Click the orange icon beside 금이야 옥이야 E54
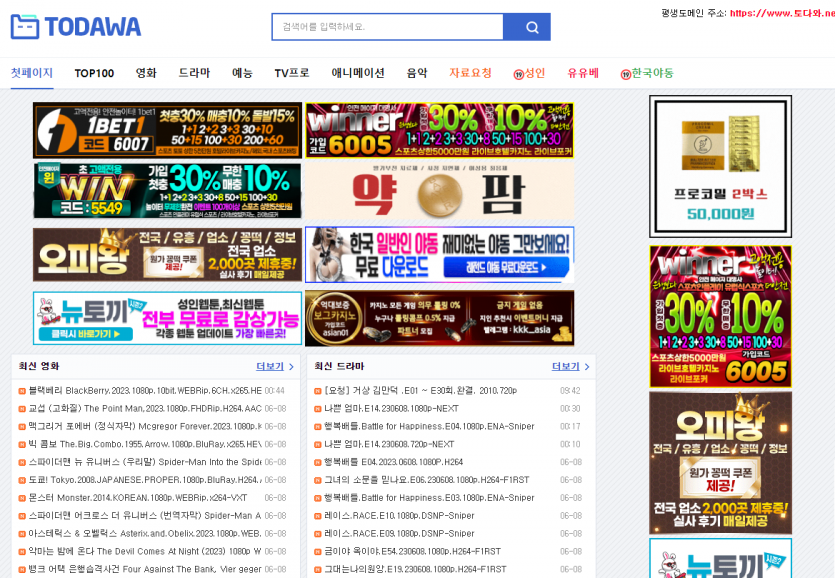Viewport: 835px width, 578px height. tap(317, 552)
